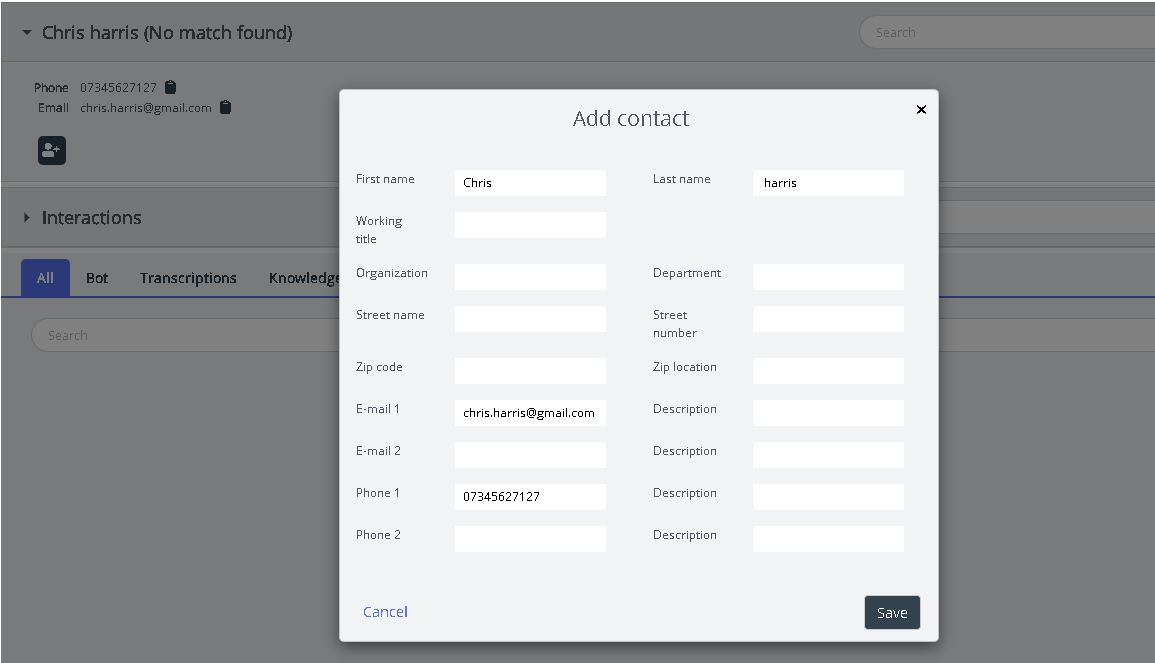The width and height of the screenshot is (1155, 663).
Task: Switch to the All tab
Action: pyautogui.click(x=45, y=278)
